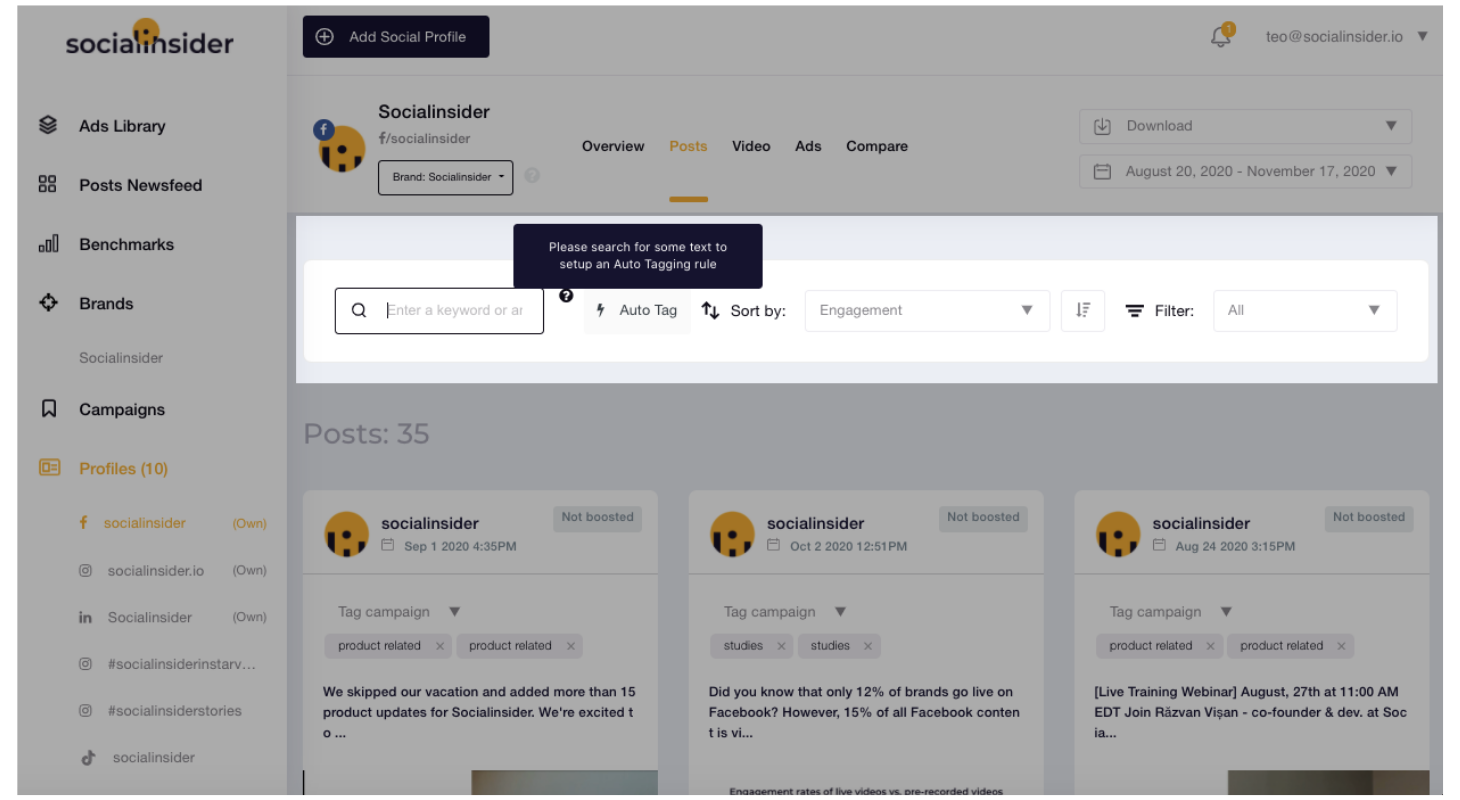Open the Brand: Socialinsider dropdown

point(446,177)
